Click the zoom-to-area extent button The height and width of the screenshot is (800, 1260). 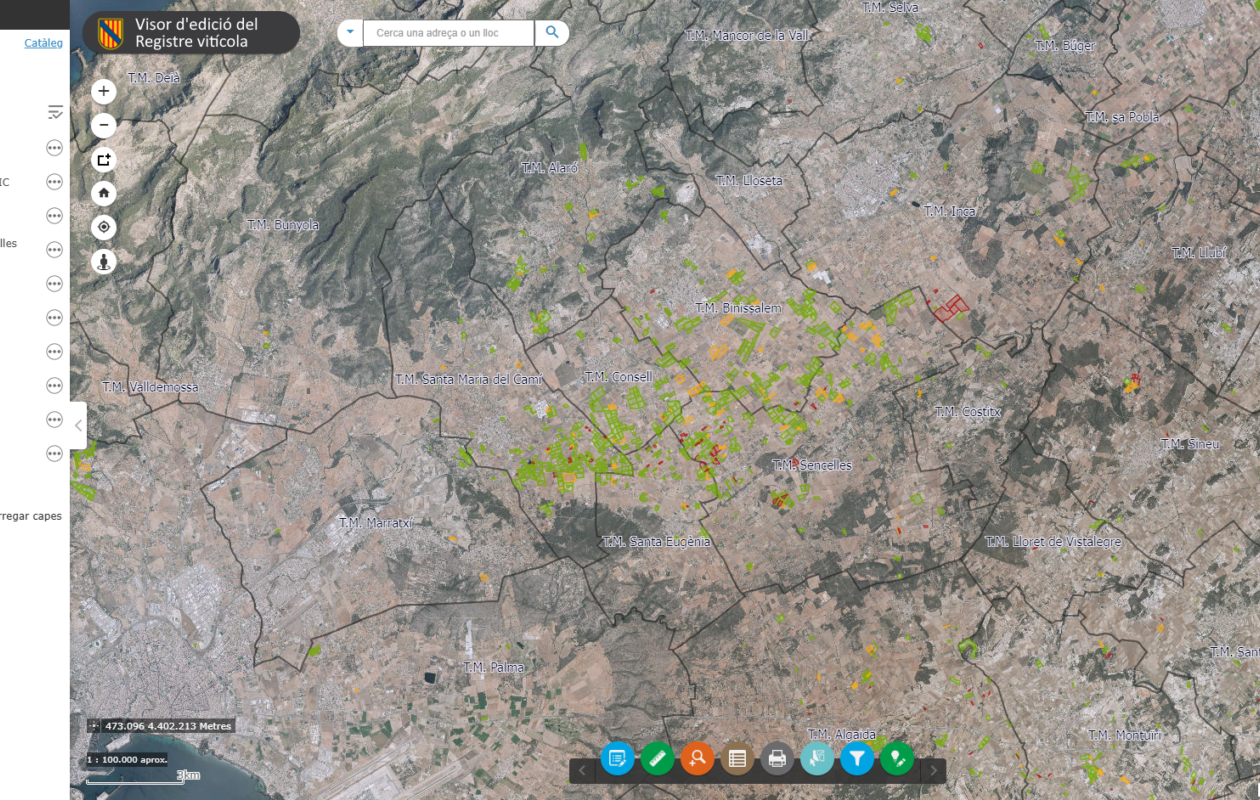pos(104,159)
